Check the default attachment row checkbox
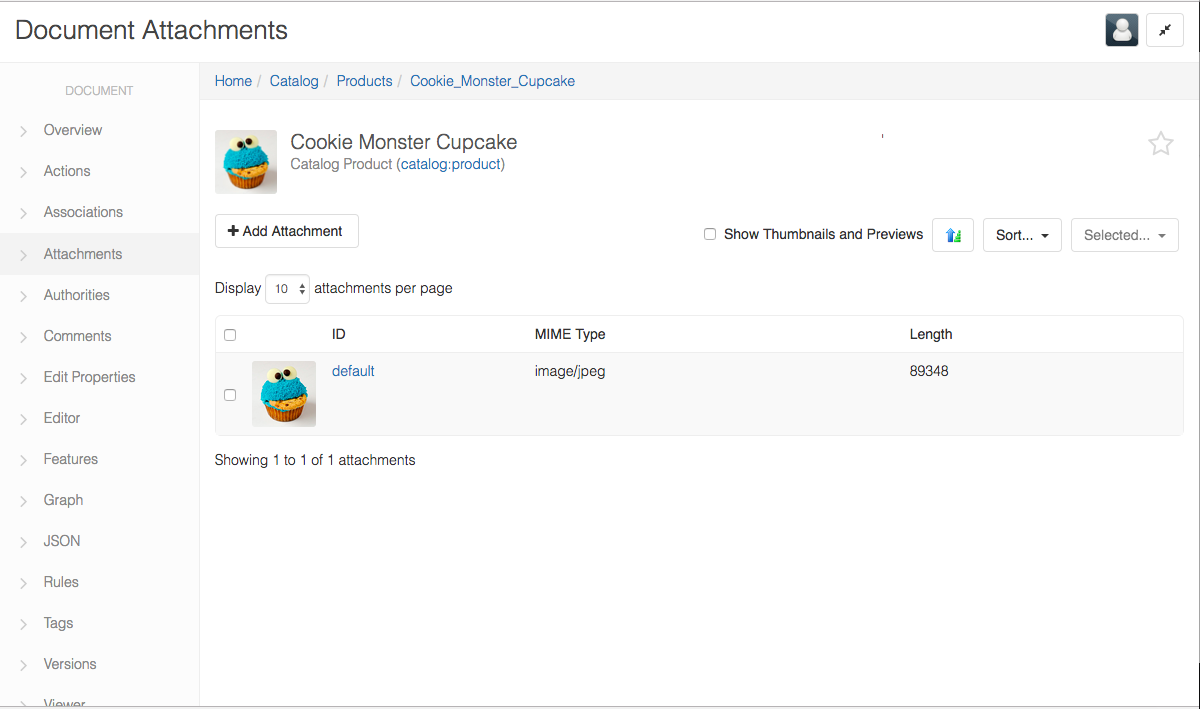Screen dimensions: 1200x709 point(230,395)
